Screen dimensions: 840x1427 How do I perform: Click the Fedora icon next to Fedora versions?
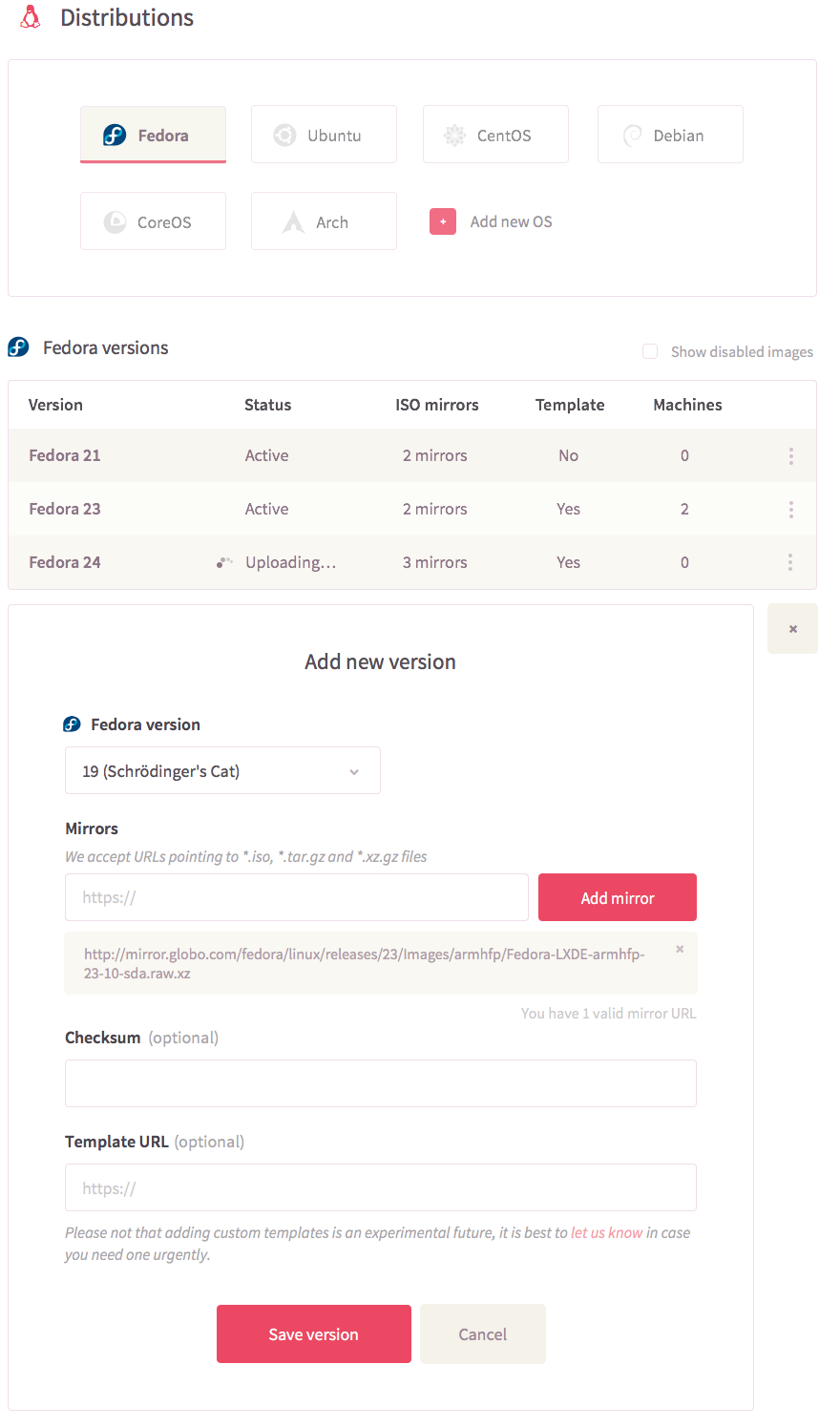click(18, 347)
